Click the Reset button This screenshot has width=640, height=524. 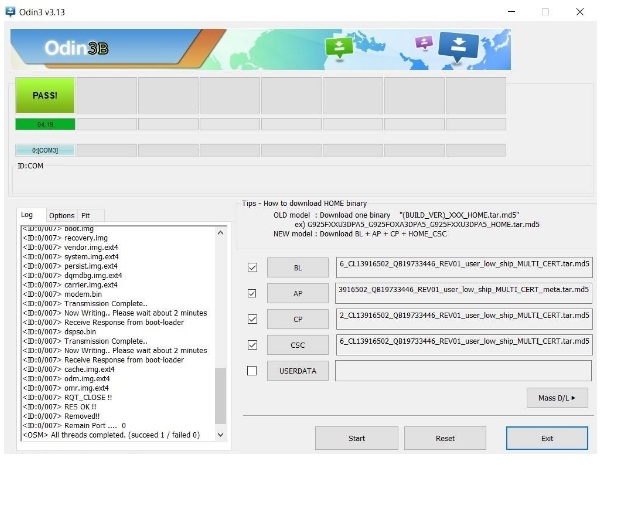click(445, 438)
